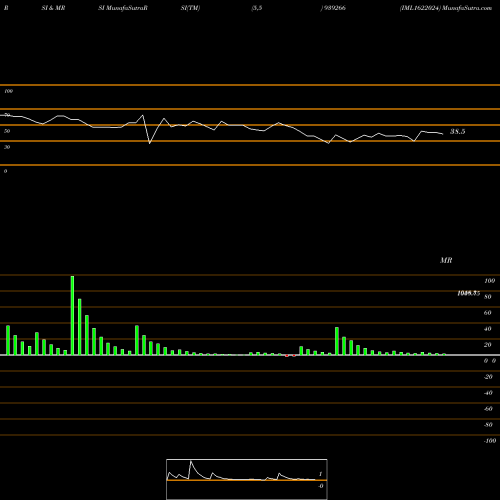Click the 60 label on MR axis
500x500 pixels.
[487, 313]
